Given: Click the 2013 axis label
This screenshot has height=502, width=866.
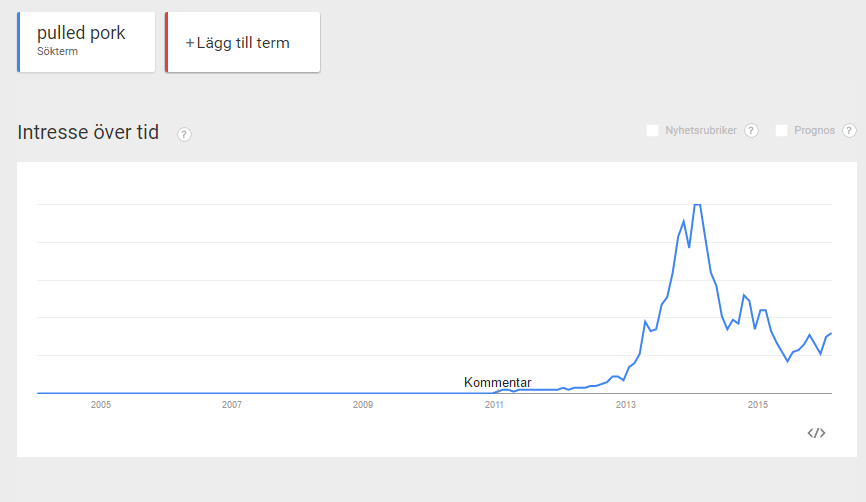Looking at the screenshot, I should tap(626, 405).
